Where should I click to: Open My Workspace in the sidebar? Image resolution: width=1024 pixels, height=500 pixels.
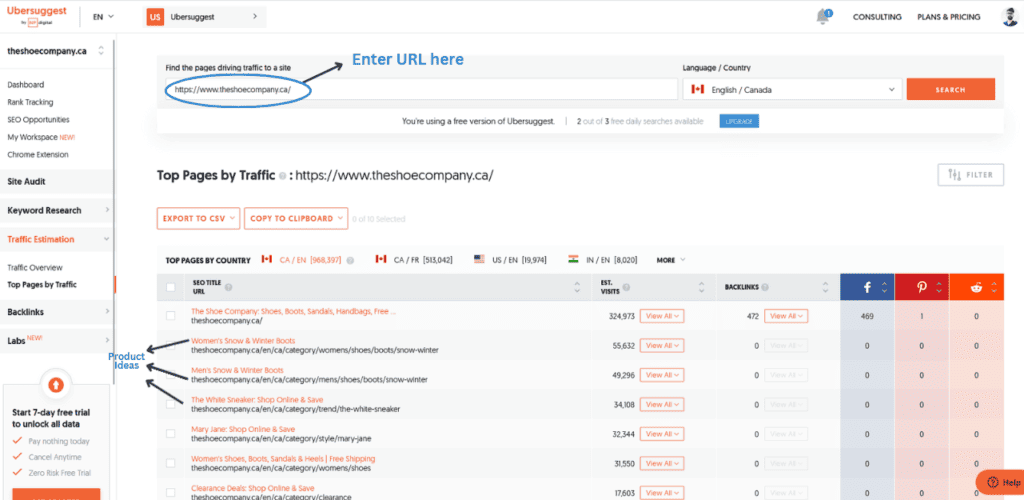(40, 138)
